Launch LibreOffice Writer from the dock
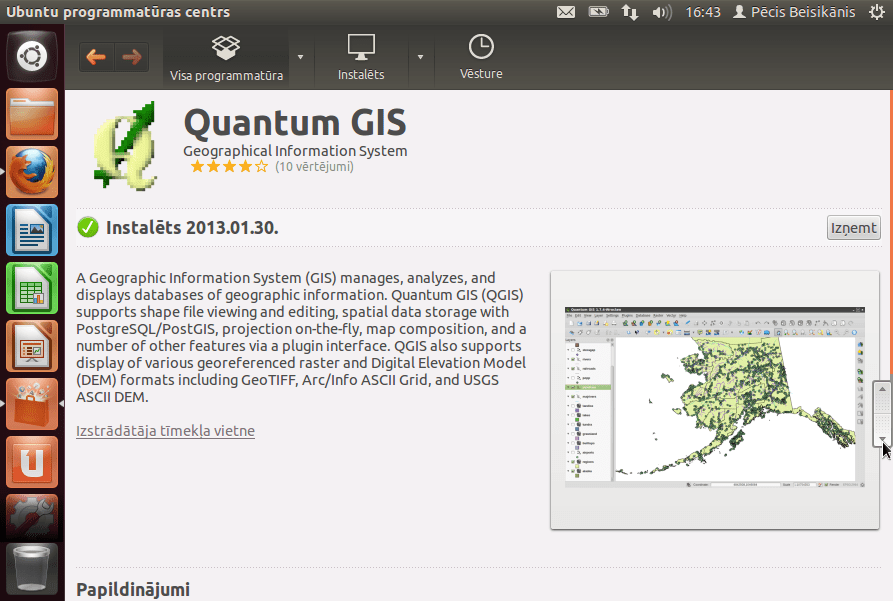This screenshot has width=893, height=601. (x=32, y=230)
